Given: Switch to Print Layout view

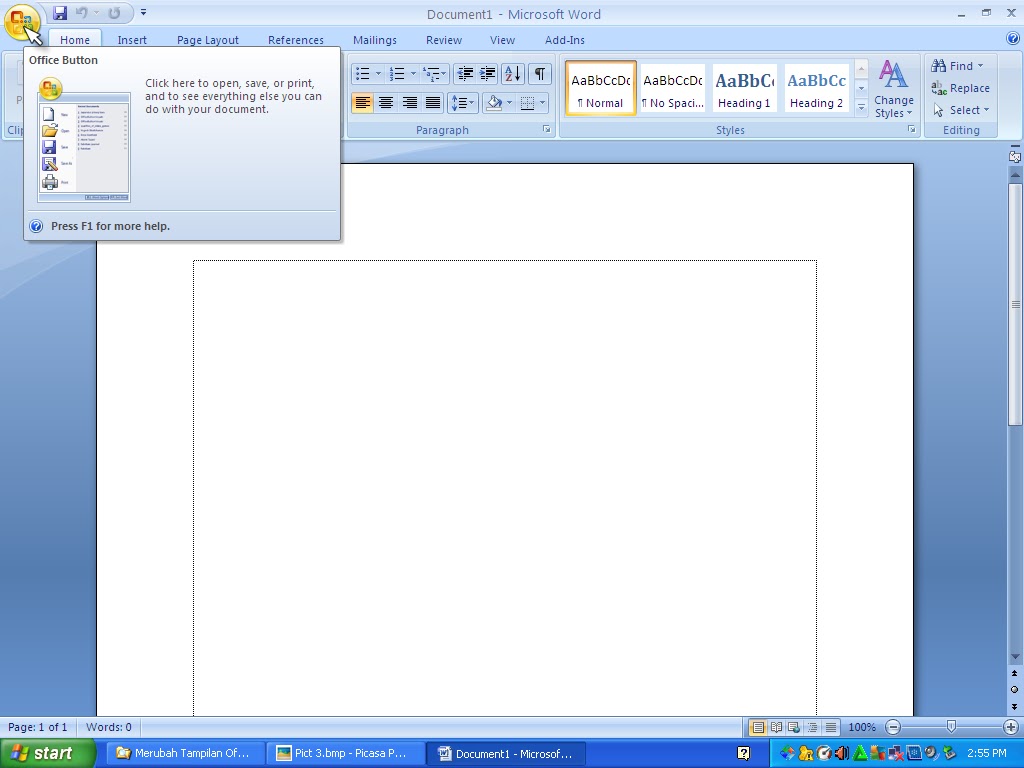Looking at the screenshot, I should pos(758,727).
